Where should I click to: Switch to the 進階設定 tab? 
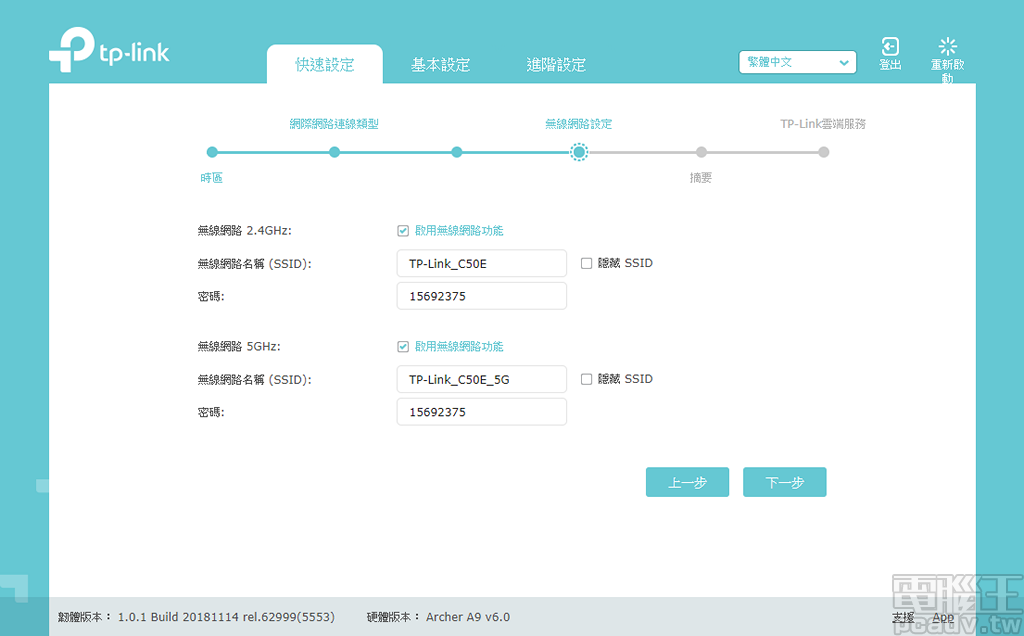pos(557,63)
